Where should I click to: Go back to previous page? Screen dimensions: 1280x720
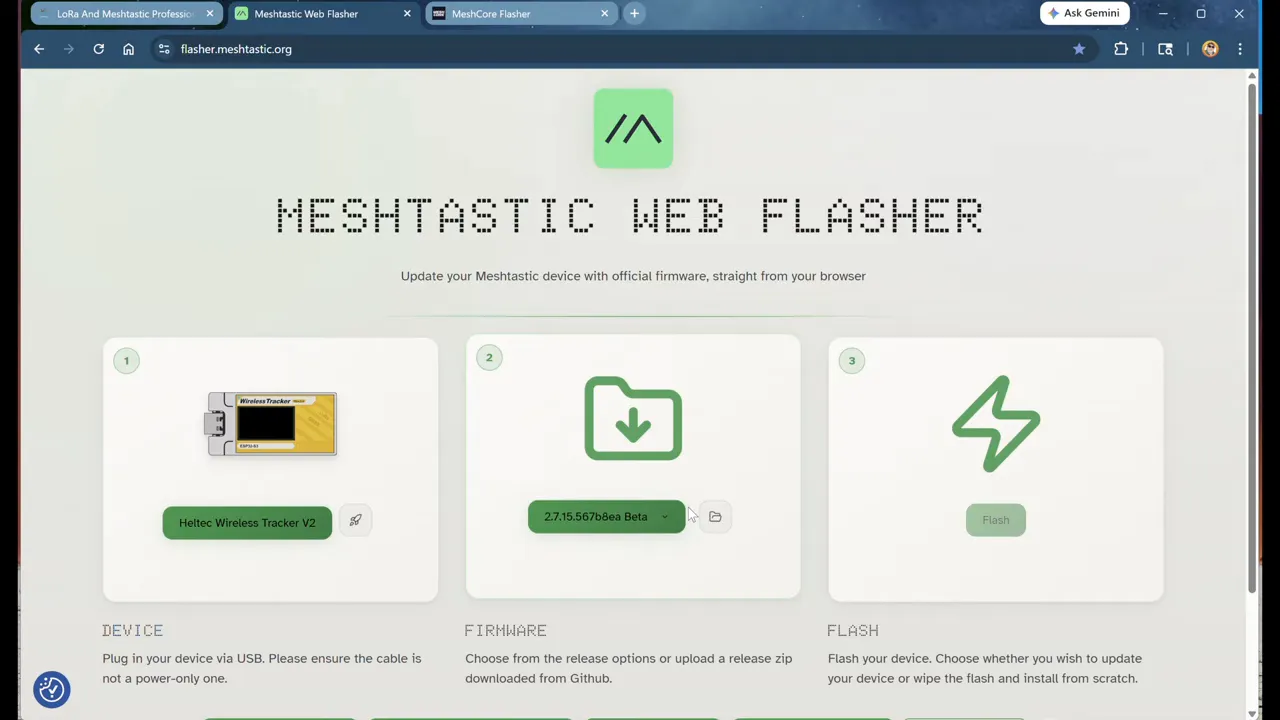pos(39,49)
